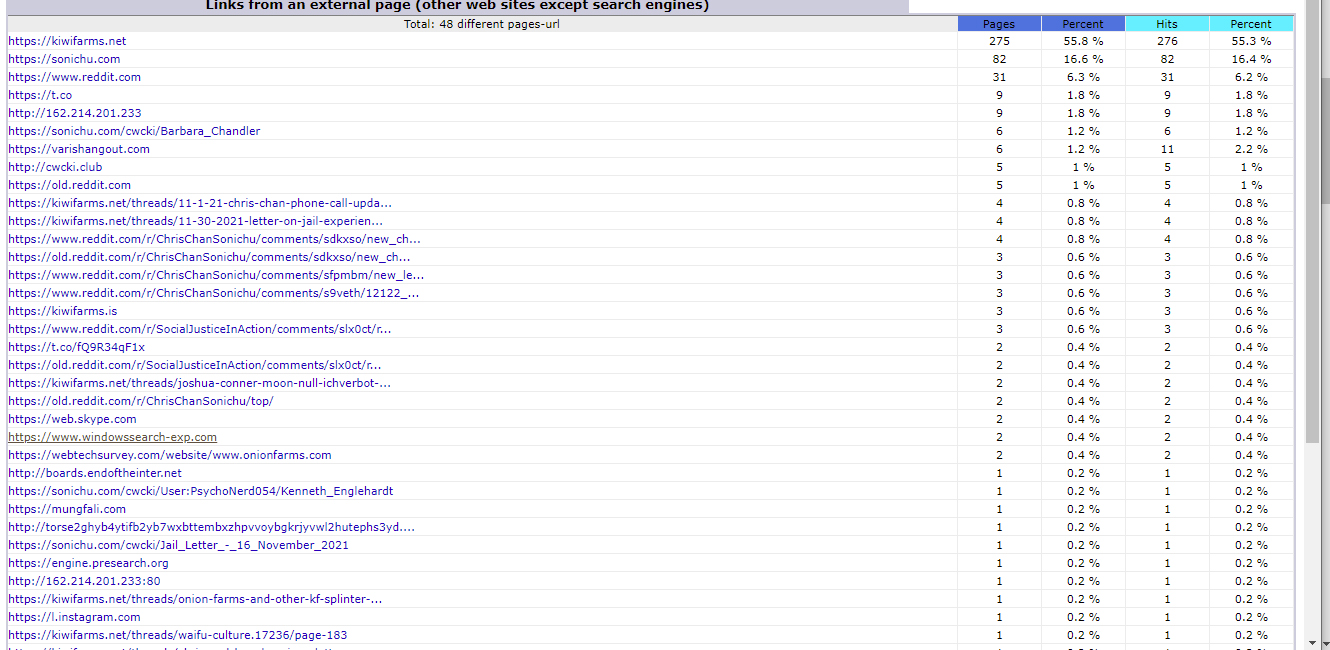Viewport: 1330px width, 650px height.
Task: Open webtechsurvey.com onionfarms link
Action: tap(170, 455)
